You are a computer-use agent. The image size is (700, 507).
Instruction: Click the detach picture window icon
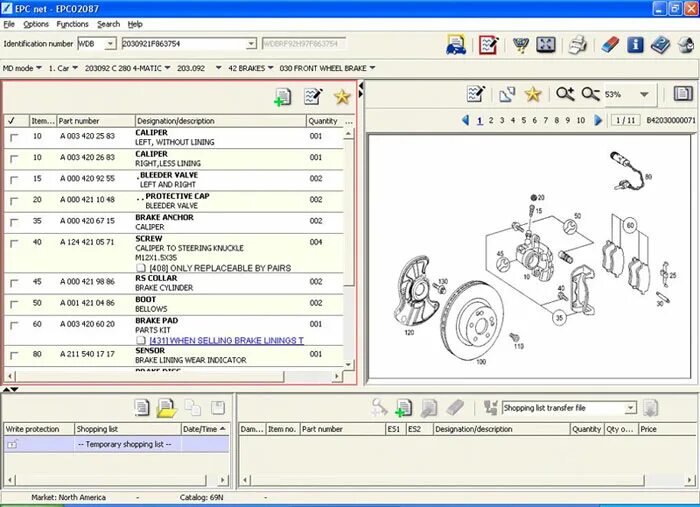(x=507, y=94)
